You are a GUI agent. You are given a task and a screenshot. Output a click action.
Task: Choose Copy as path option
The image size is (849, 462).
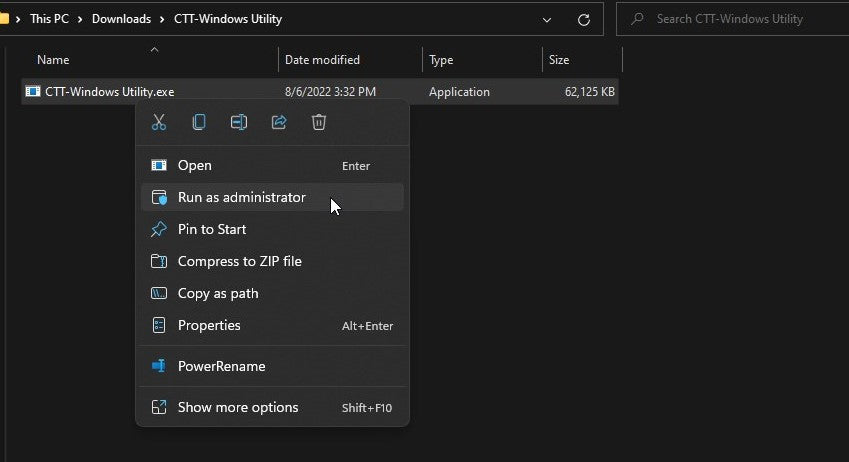click(218, 293)
